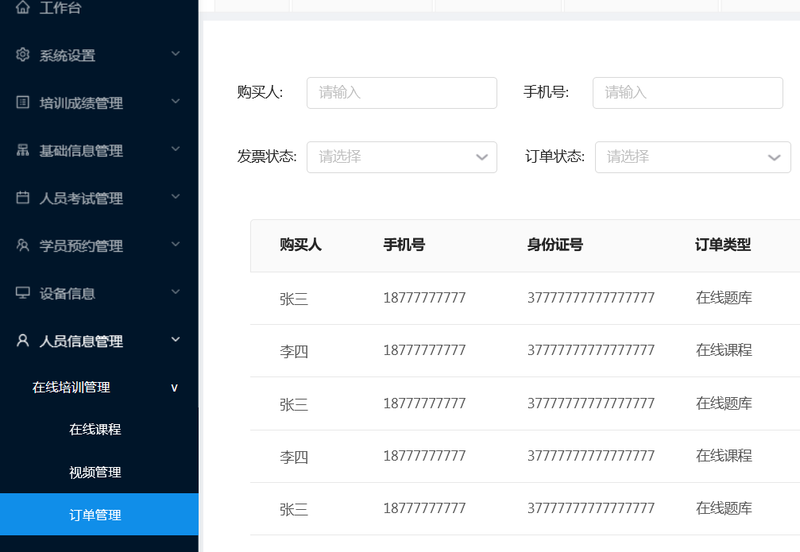
Task: Select 李四 in the second table row
Action: point(294,351)
